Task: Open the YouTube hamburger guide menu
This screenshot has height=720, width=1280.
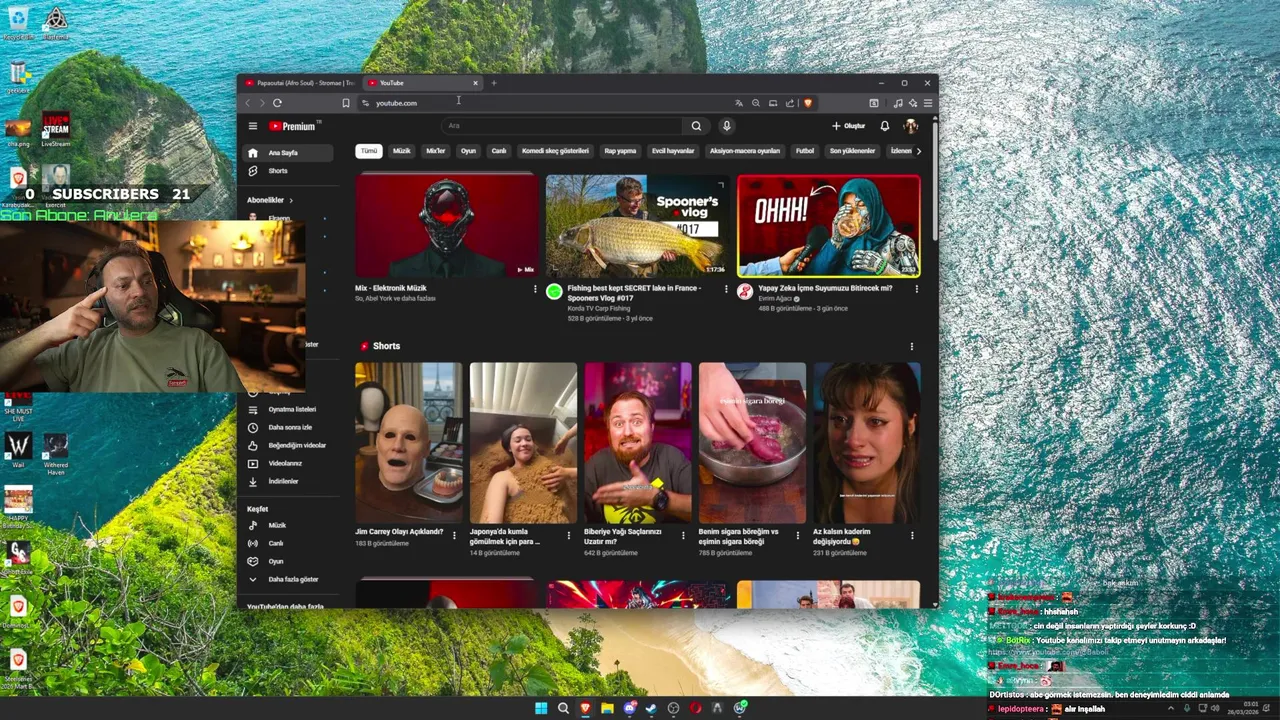Action: coord(253,126)
